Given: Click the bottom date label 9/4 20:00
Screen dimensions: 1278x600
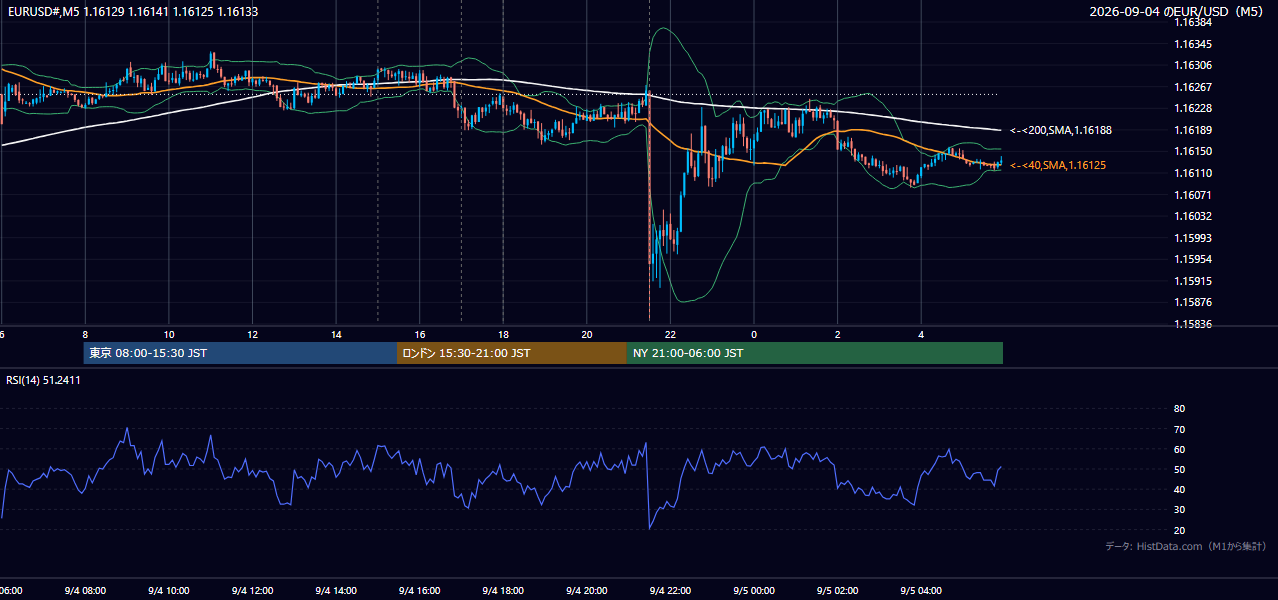Looking at the screenshot, I should 586,591.
